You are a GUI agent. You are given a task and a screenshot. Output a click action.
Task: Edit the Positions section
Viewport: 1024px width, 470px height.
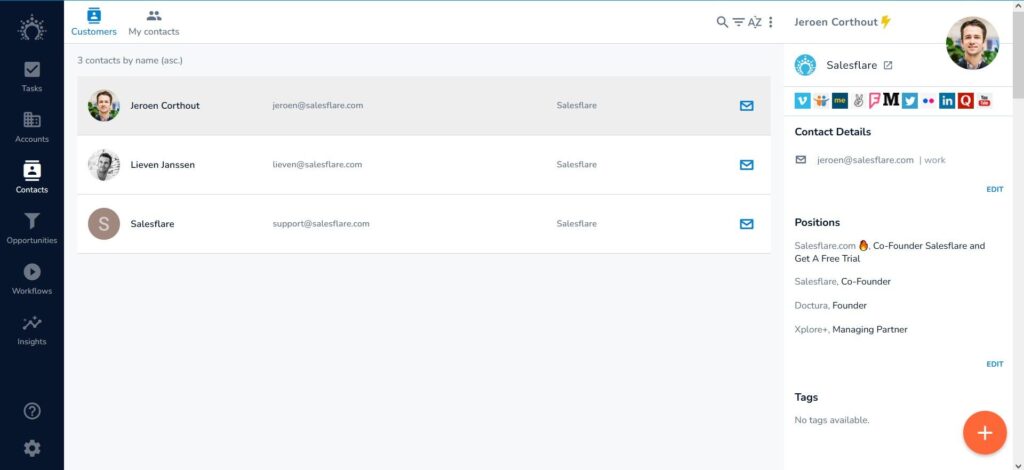coord(995,364)
